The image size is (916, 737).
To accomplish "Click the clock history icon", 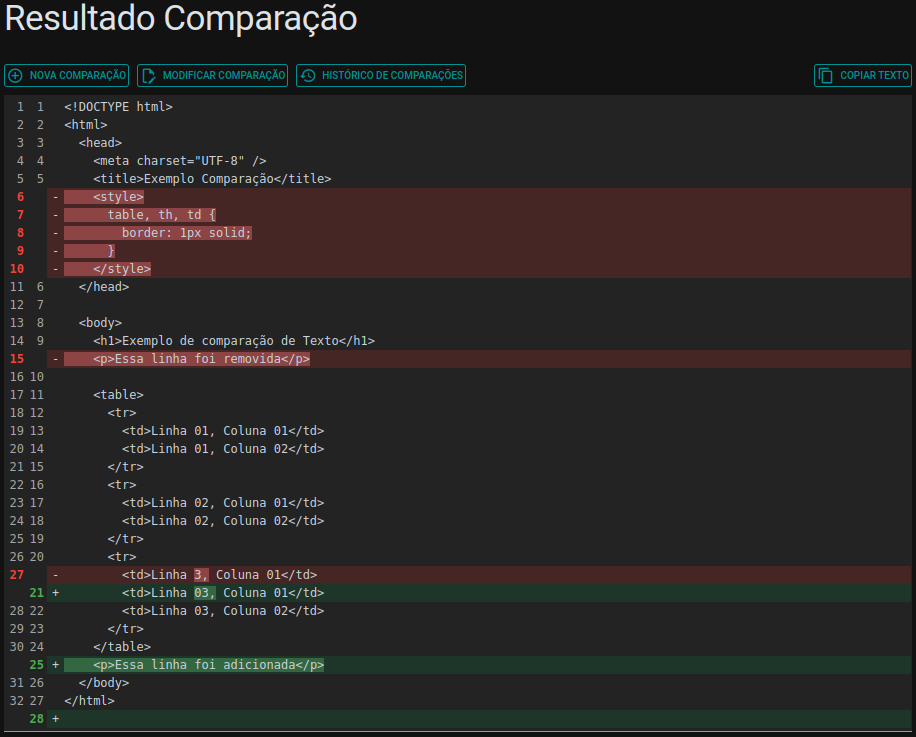I will click(x=307, y=76).
